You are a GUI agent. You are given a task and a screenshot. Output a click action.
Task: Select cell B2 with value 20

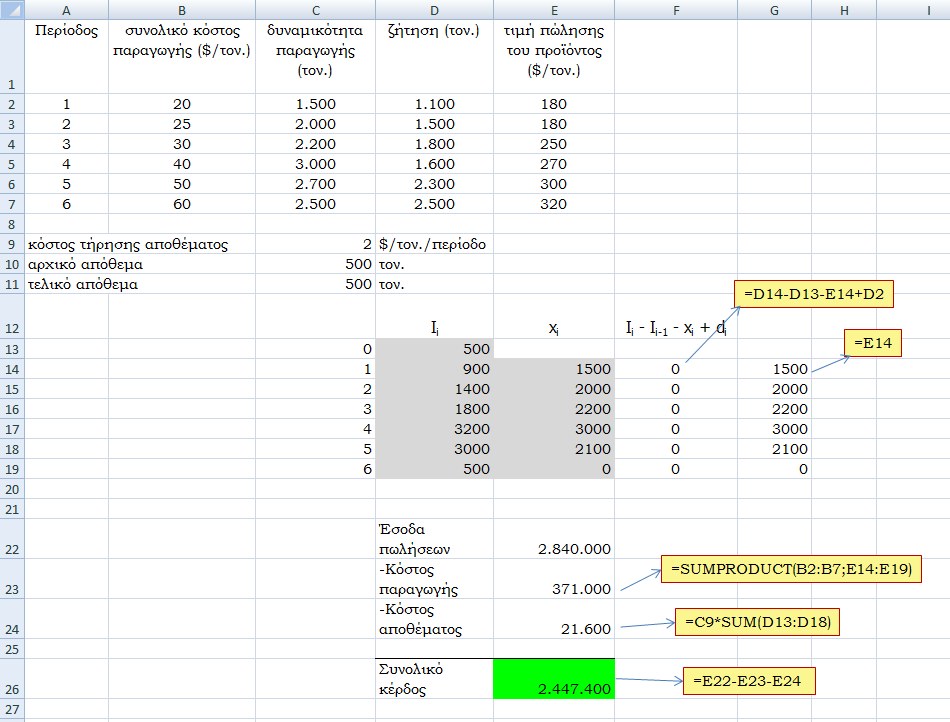pyautogui.click(x=182, y=104)
